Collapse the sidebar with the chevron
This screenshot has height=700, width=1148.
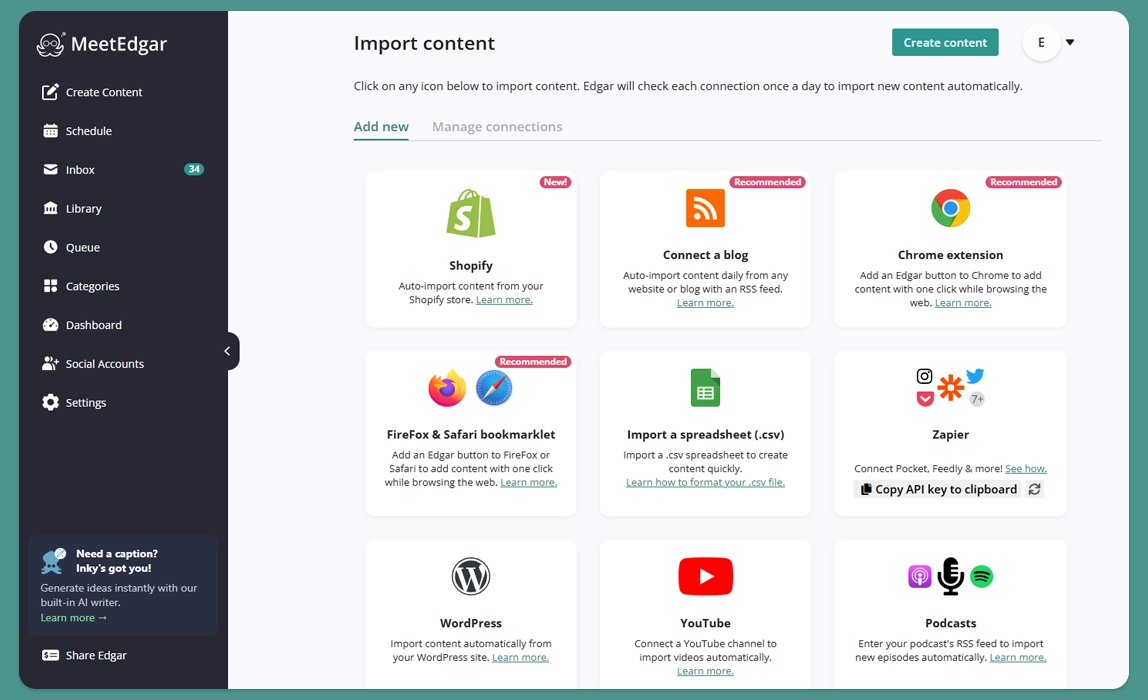pyautogui.click(x=227, y=350)
